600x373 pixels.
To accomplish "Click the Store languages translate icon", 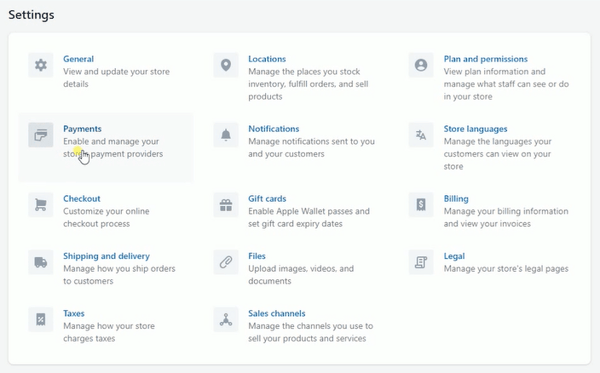I will tap(421, 135).
